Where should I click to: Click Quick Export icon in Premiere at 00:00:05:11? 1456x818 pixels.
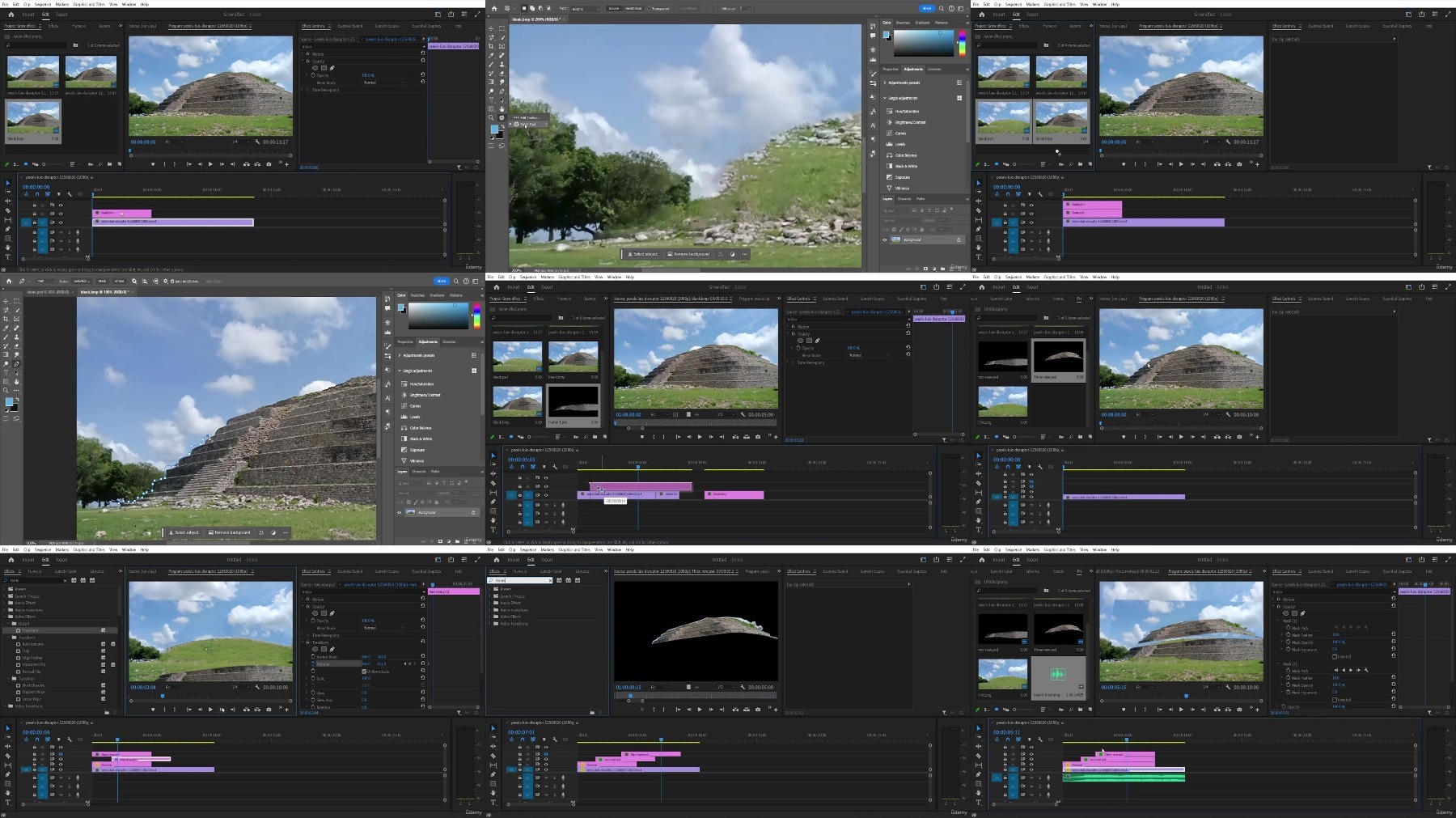click(1421, 560)
